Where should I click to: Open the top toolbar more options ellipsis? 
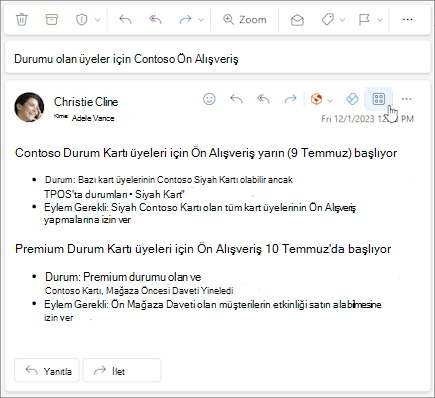407,20
